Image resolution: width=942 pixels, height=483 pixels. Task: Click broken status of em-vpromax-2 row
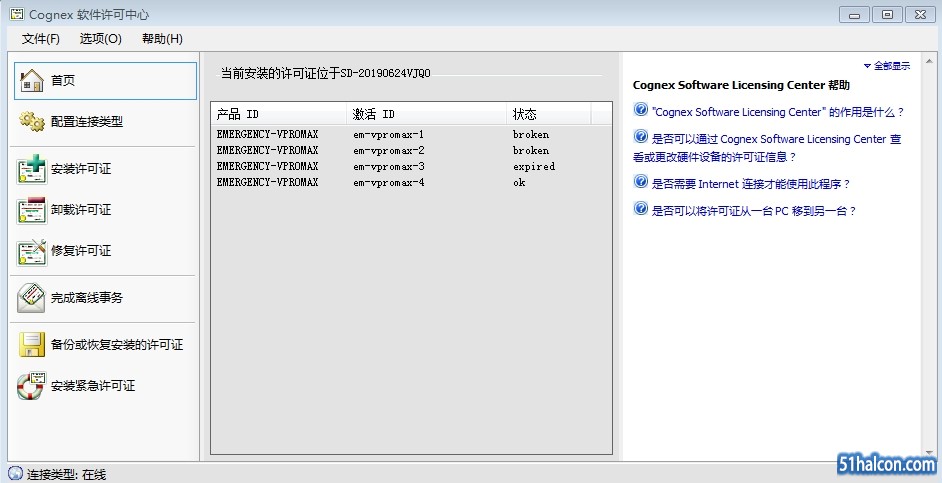(531, 151)
